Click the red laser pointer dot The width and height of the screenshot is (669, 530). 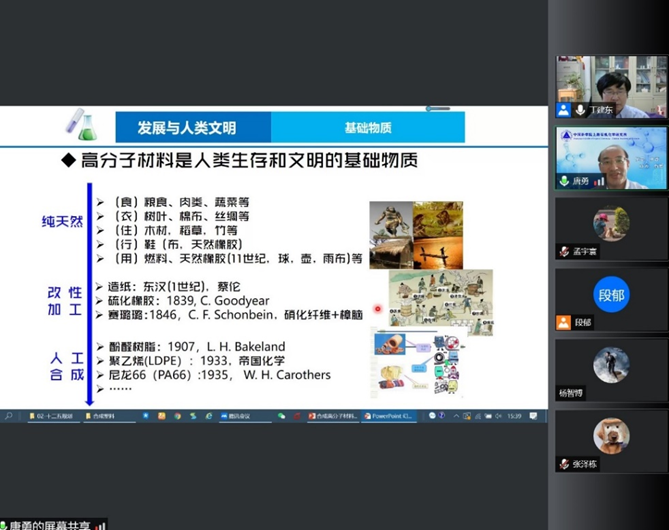tap(378, 309)
